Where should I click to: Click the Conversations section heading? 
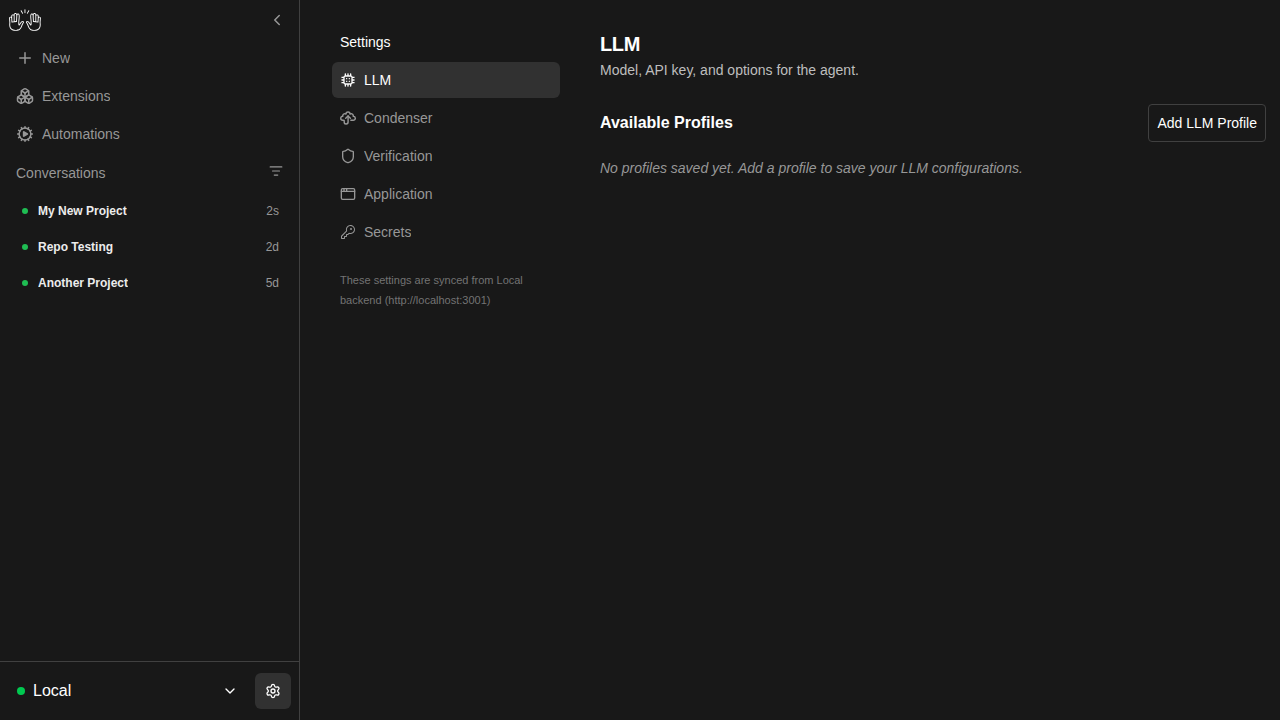61,173
